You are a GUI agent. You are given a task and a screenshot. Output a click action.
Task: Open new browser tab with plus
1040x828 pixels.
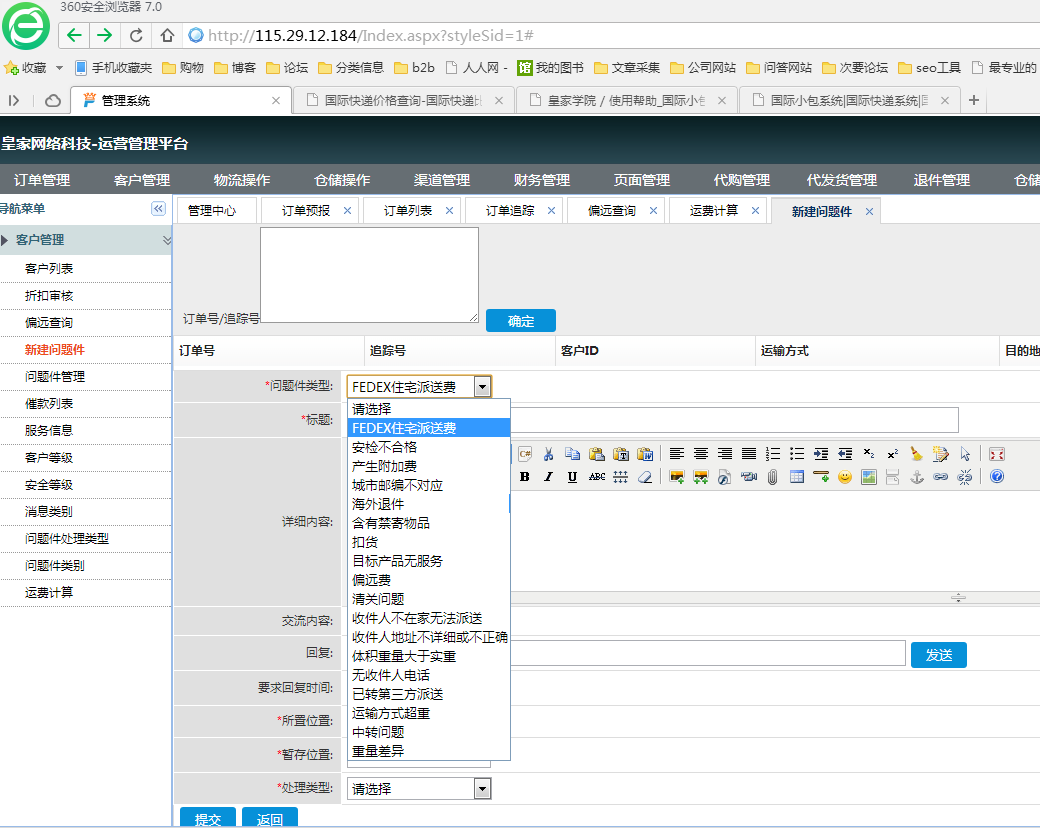974,100
